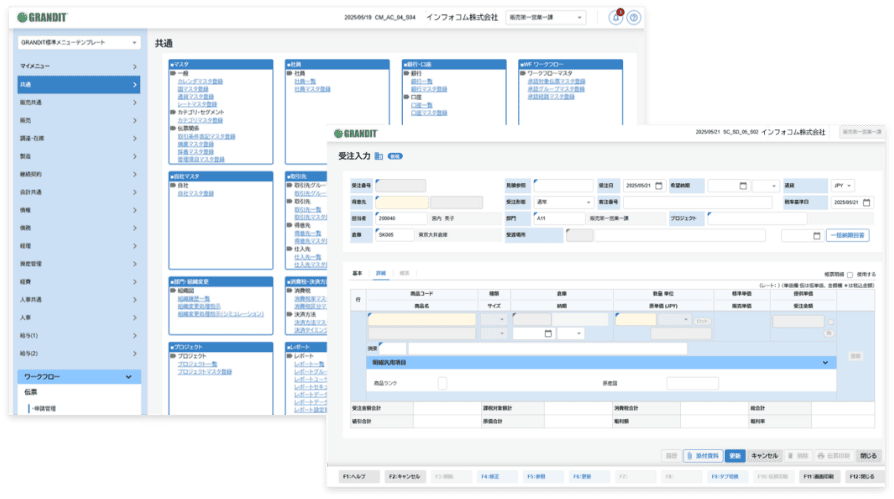Open calendar picker for 希望納期 field

pyautogui.click(x=742, y=186)
